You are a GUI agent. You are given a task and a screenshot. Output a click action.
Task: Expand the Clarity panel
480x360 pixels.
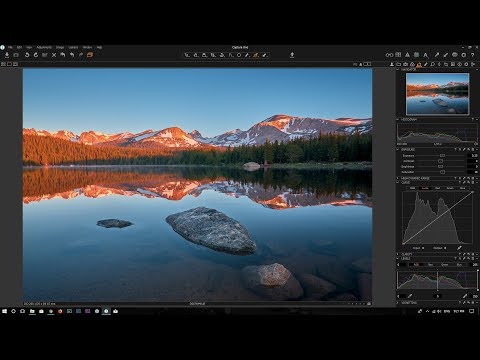point(398,254)
